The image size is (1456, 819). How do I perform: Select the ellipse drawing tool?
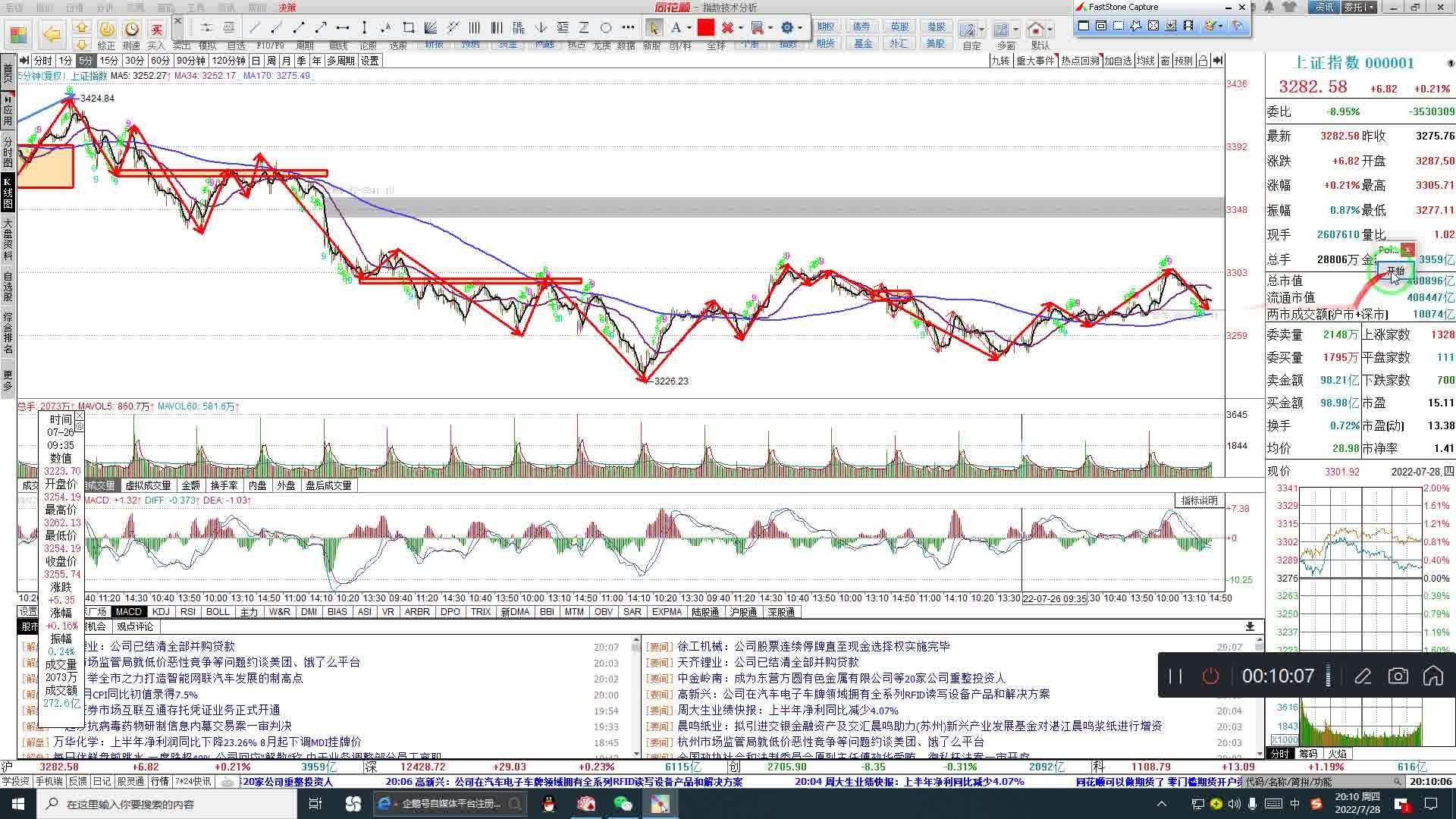[606, 27]
